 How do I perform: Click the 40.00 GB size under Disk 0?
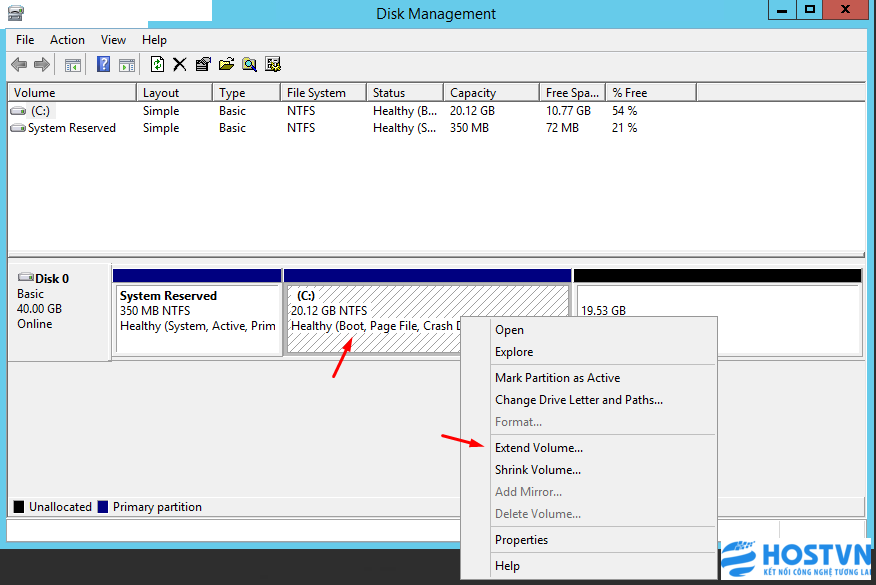pos(39,309)
